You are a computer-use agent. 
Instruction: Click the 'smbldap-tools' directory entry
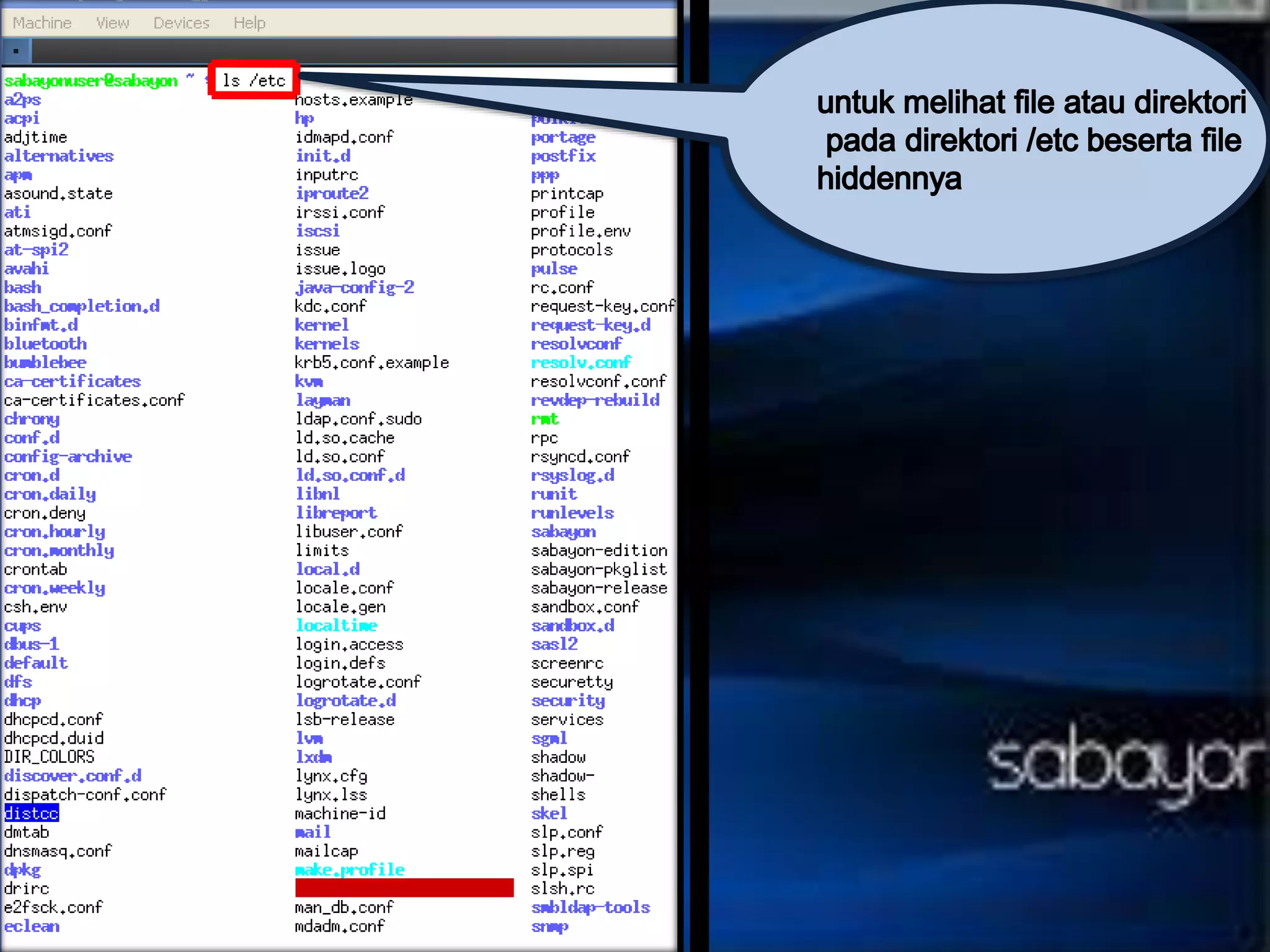coord(590,907)
